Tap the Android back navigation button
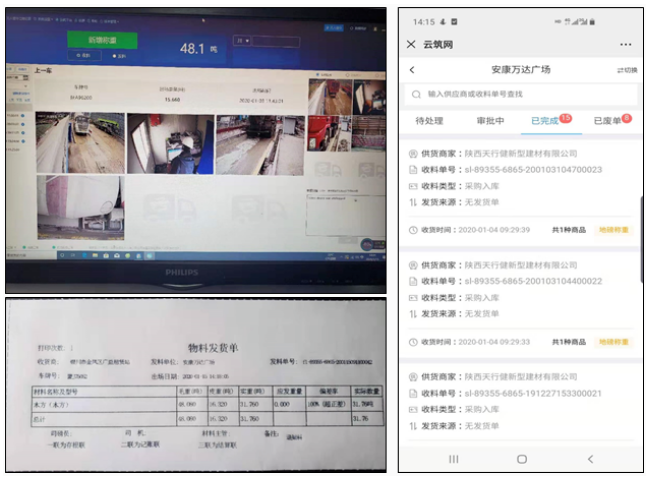 [x=590, y=459]
